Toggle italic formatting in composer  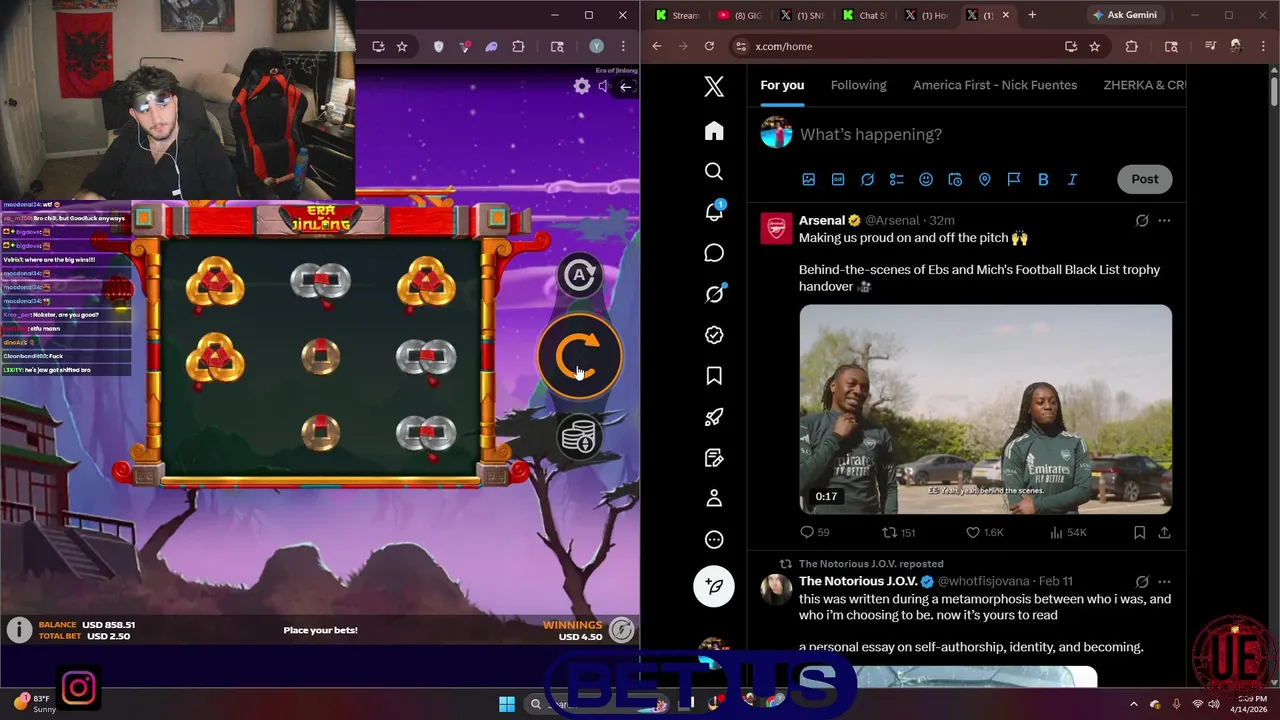tap(1072, 179)
